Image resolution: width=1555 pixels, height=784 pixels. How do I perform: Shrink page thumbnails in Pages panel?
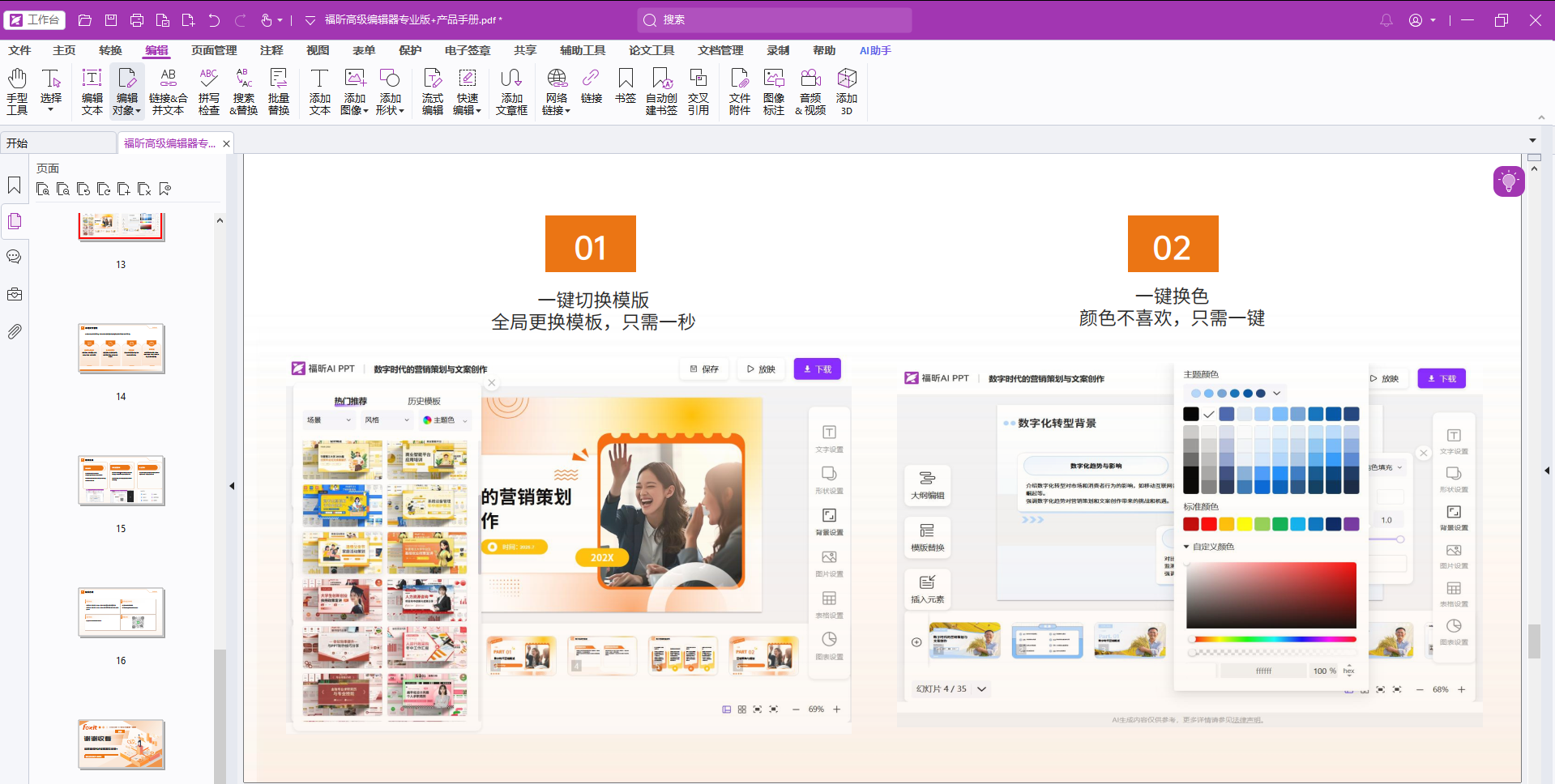tap(63, 190)
